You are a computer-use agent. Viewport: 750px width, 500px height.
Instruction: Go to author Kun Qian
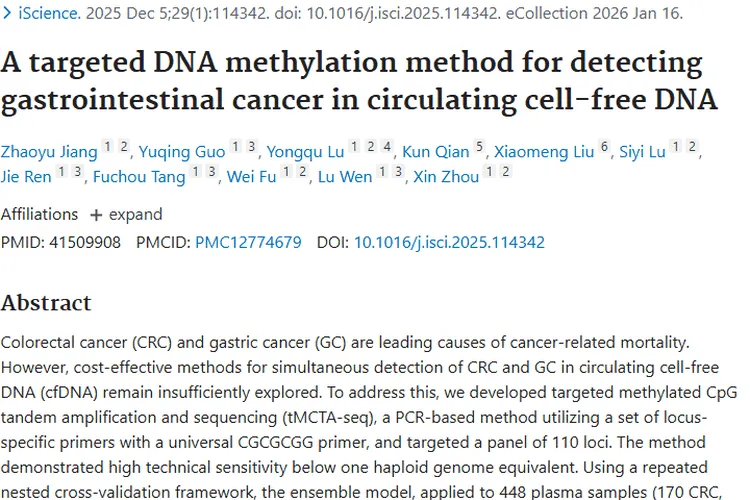coord(435,152)
